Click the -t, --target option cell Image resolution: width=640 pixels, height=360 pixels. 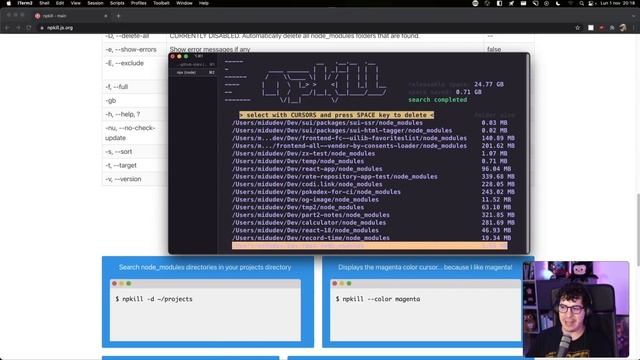pos(134,165)
